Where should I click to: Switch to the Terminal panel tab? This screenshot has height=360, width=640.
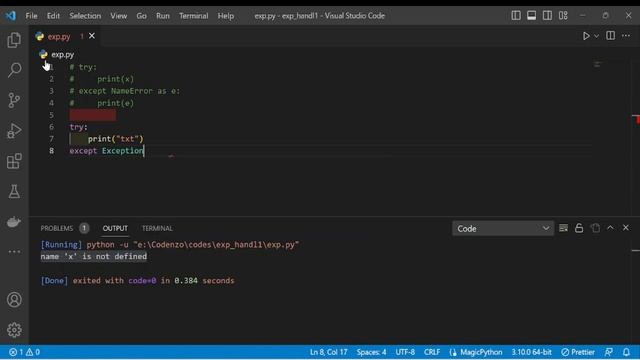click(157, 228)
